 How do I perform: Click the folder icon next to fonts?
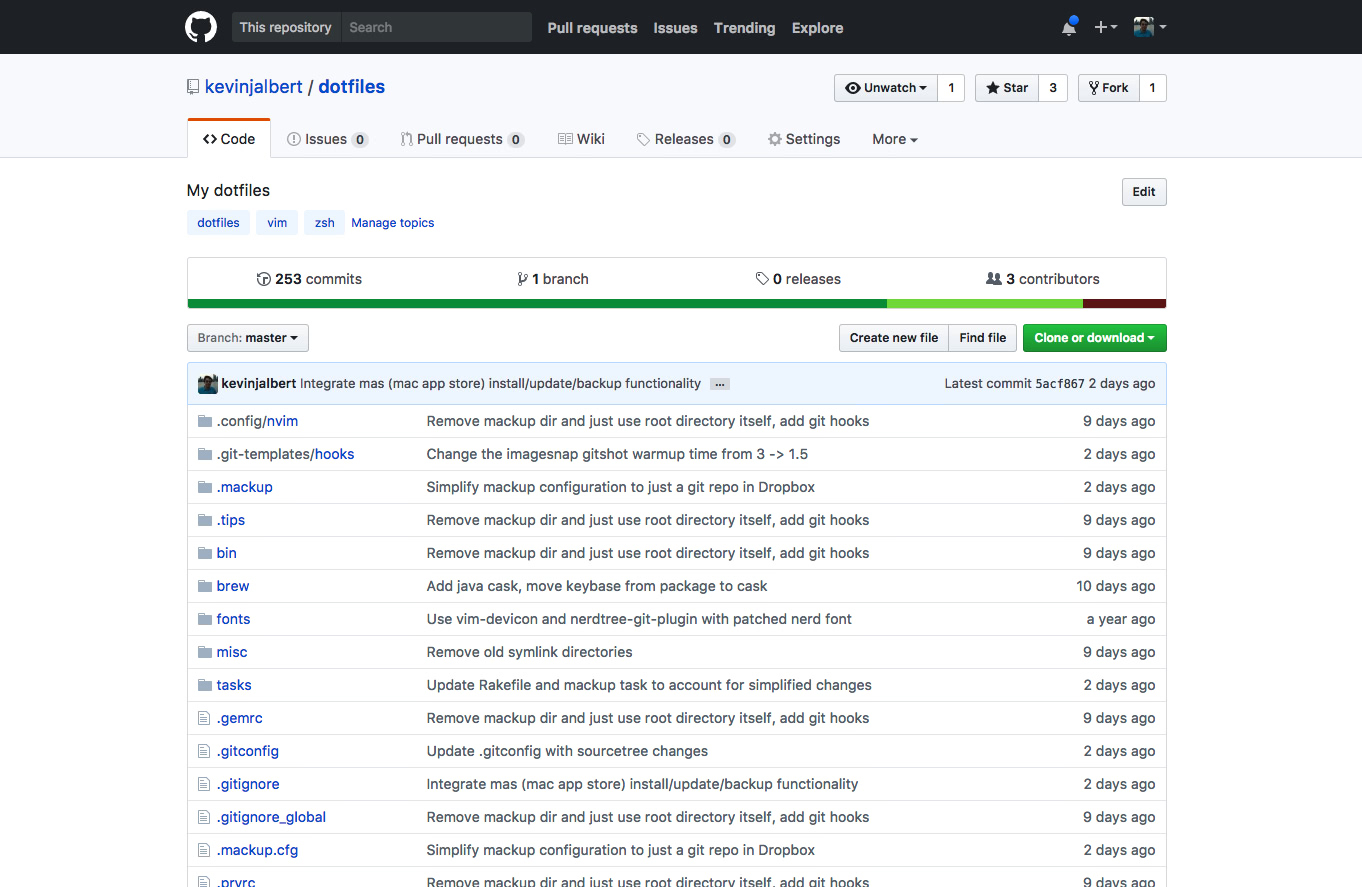[205, 619]
